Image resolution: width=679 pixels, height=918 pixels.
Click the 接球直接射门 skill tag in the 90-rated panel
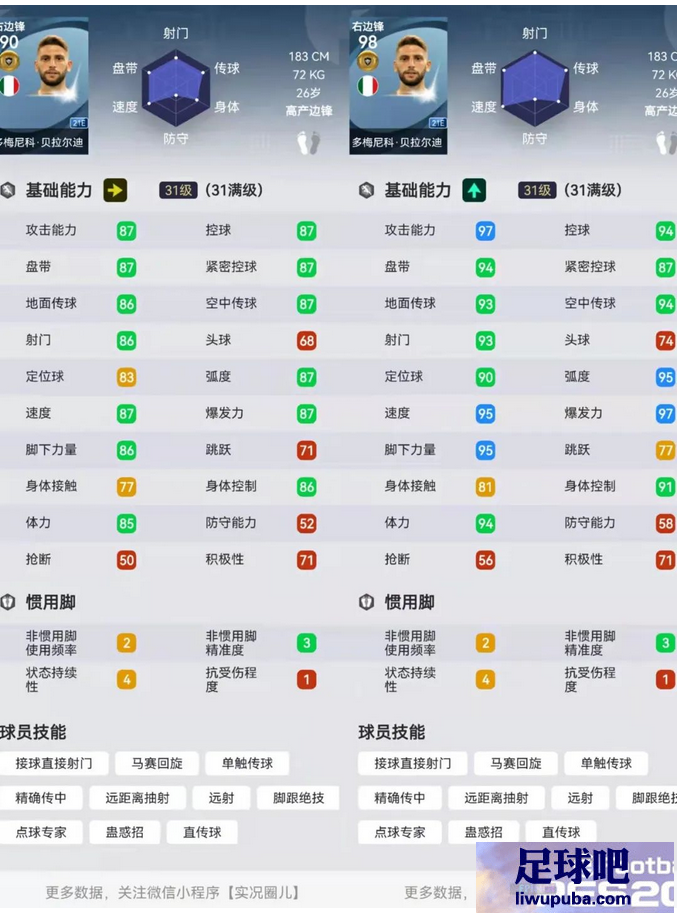coord(54,763)
